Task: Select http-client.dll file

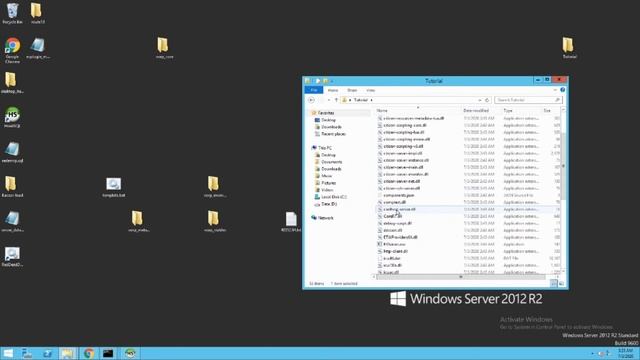Action: coord(395,251)
